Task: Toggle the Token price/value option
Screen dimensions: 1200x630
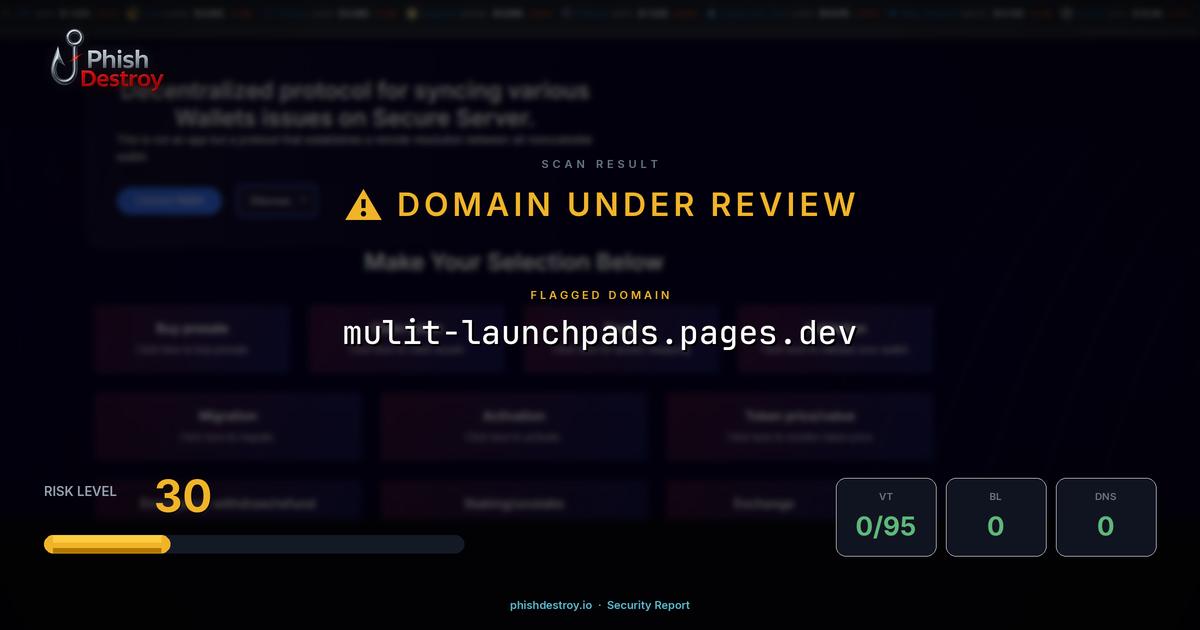Action: (x=799, y=425)
